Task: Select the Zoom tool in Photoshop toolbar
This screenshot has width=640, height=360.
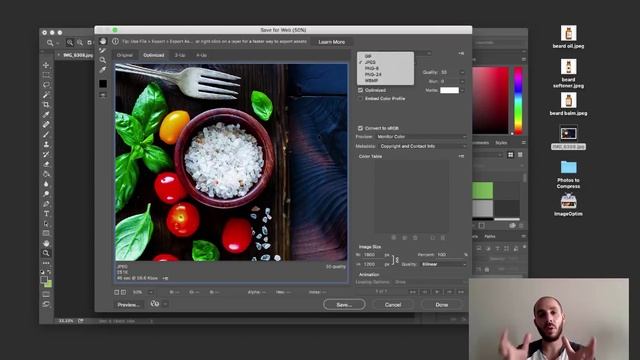Action: [x=46, y=253]
